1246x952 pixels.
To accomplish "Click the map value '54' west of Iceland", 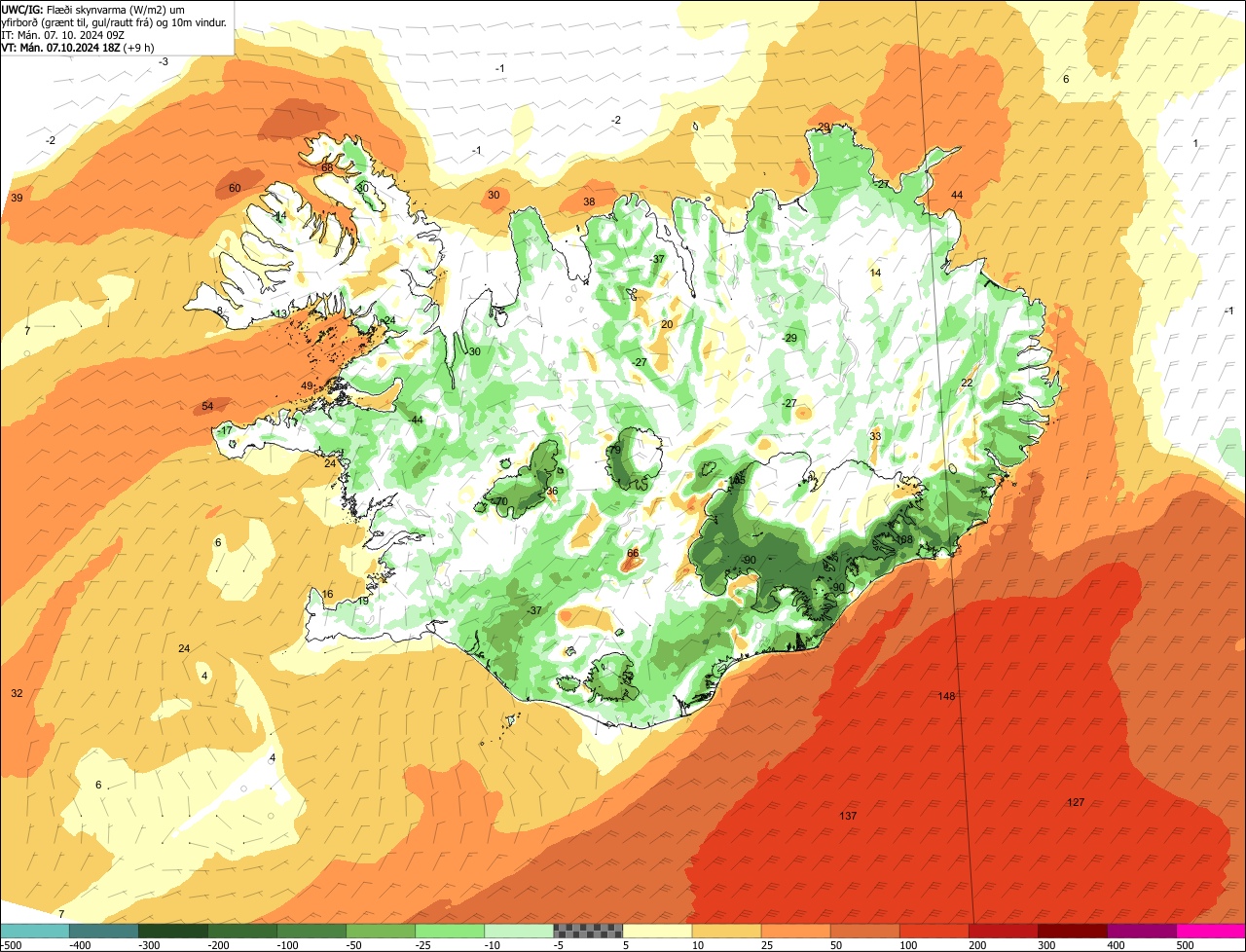I will pyautogui.click(x=207, y=406).
